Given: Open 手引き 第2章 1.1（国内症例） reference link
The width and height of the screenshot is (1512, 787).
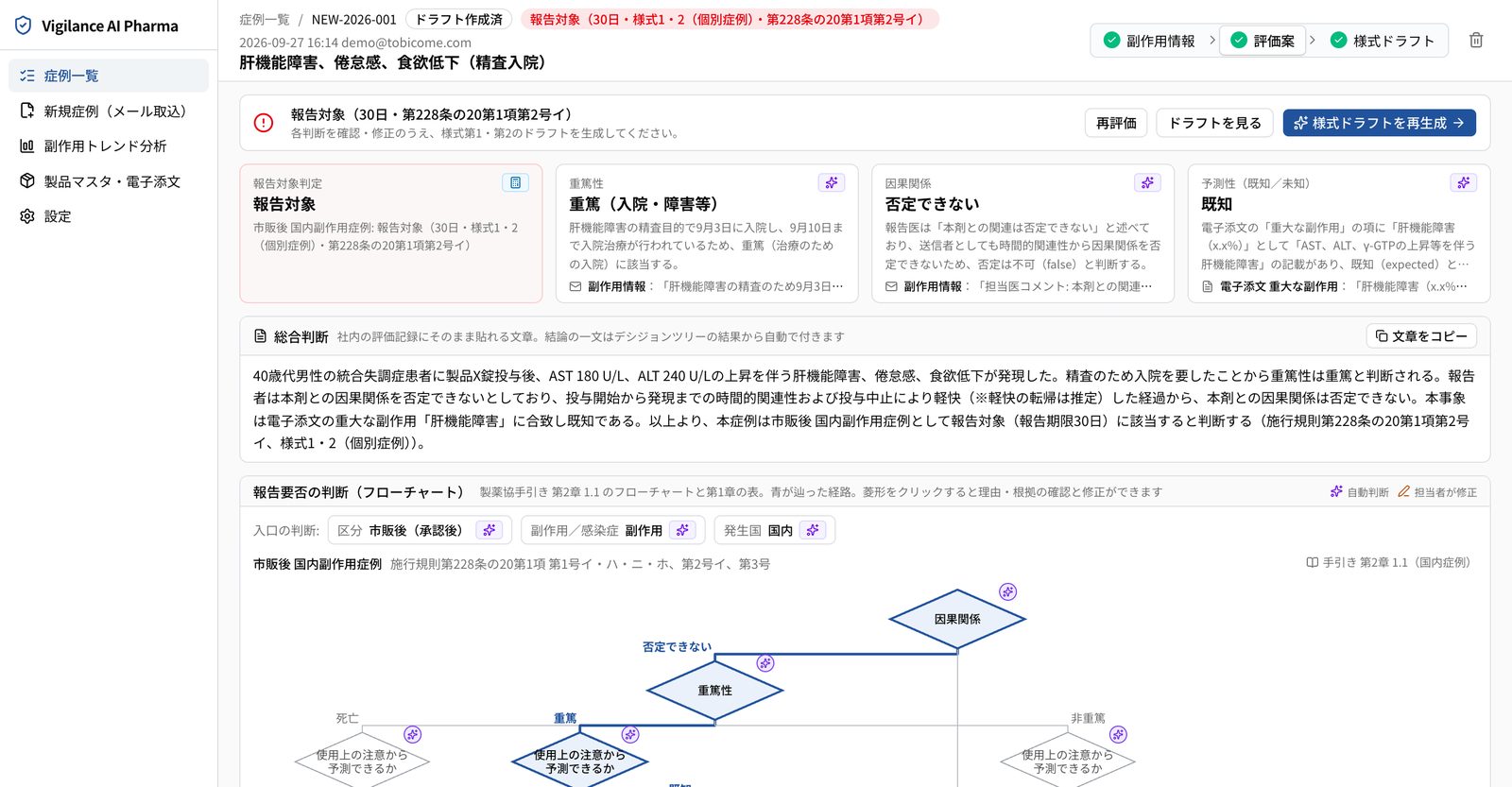Looking at the screenshot, I should click(1389, 562).
